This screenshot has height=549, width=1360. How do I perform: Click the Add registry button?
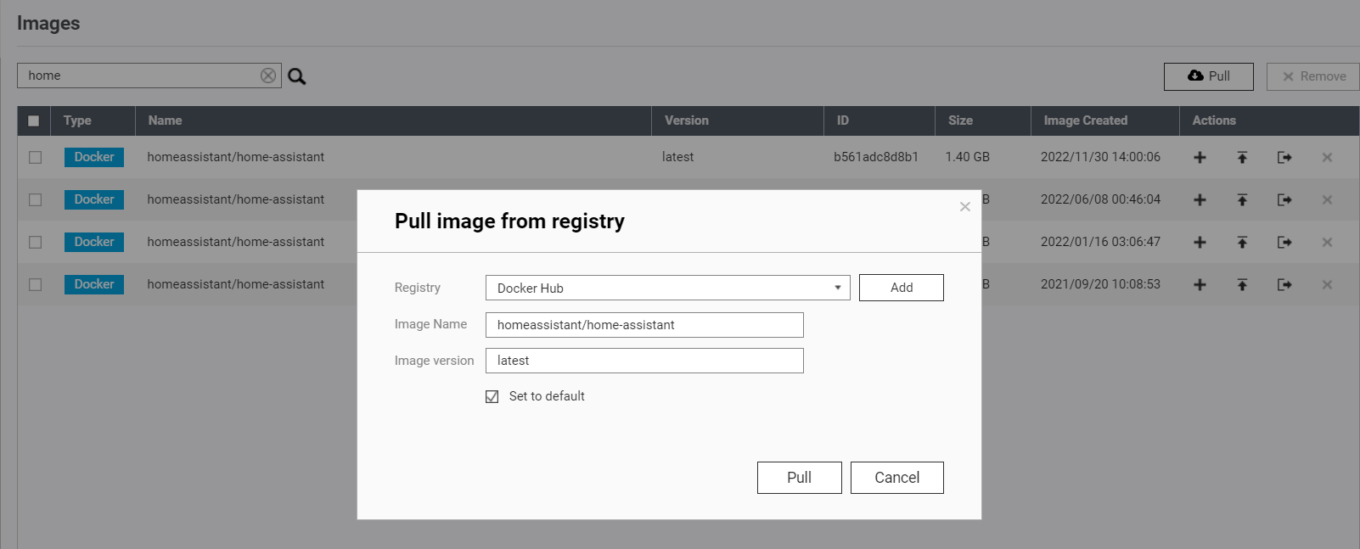901,288
